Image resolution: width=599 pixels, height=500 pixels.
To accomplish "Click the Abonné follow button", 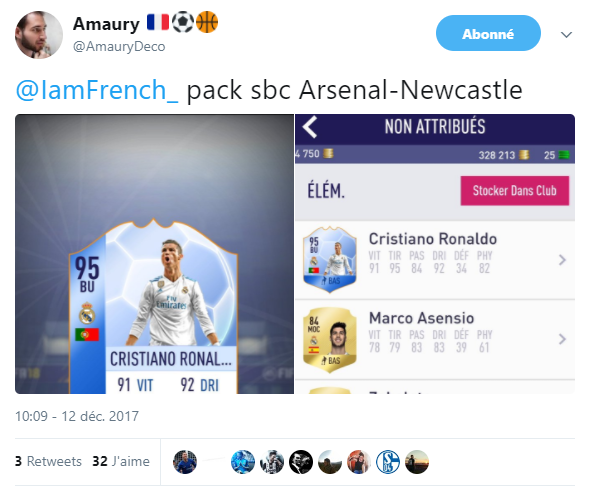I will tap(488, 33).
